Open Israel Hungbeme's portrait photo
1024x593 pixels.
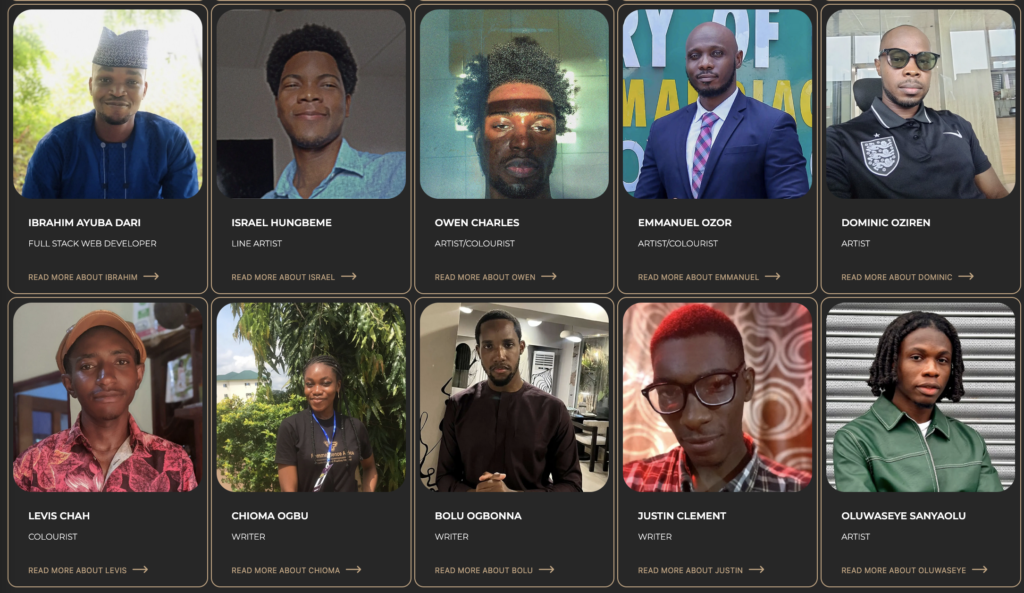[311, 104]
